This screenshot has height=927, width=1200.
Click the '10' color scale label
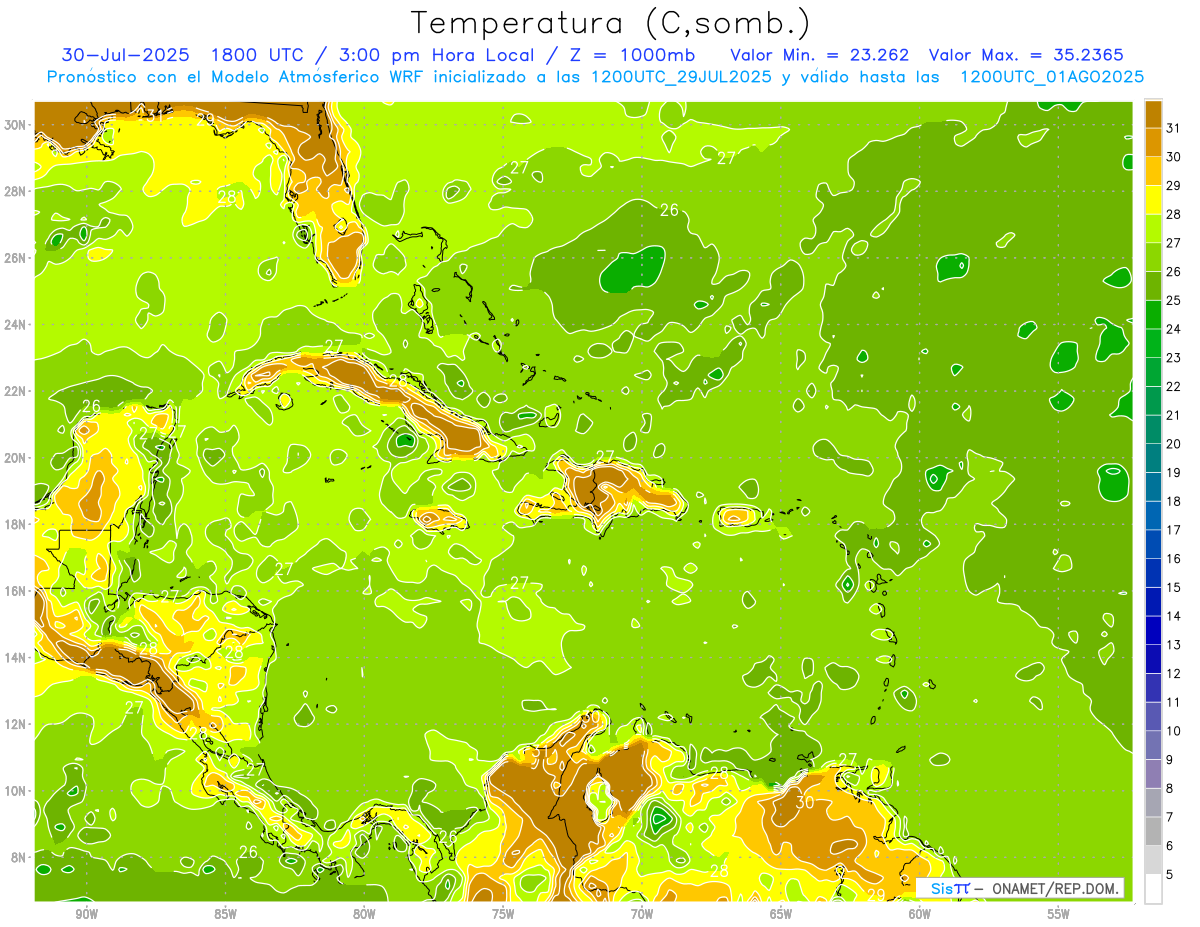point(1174,731)
